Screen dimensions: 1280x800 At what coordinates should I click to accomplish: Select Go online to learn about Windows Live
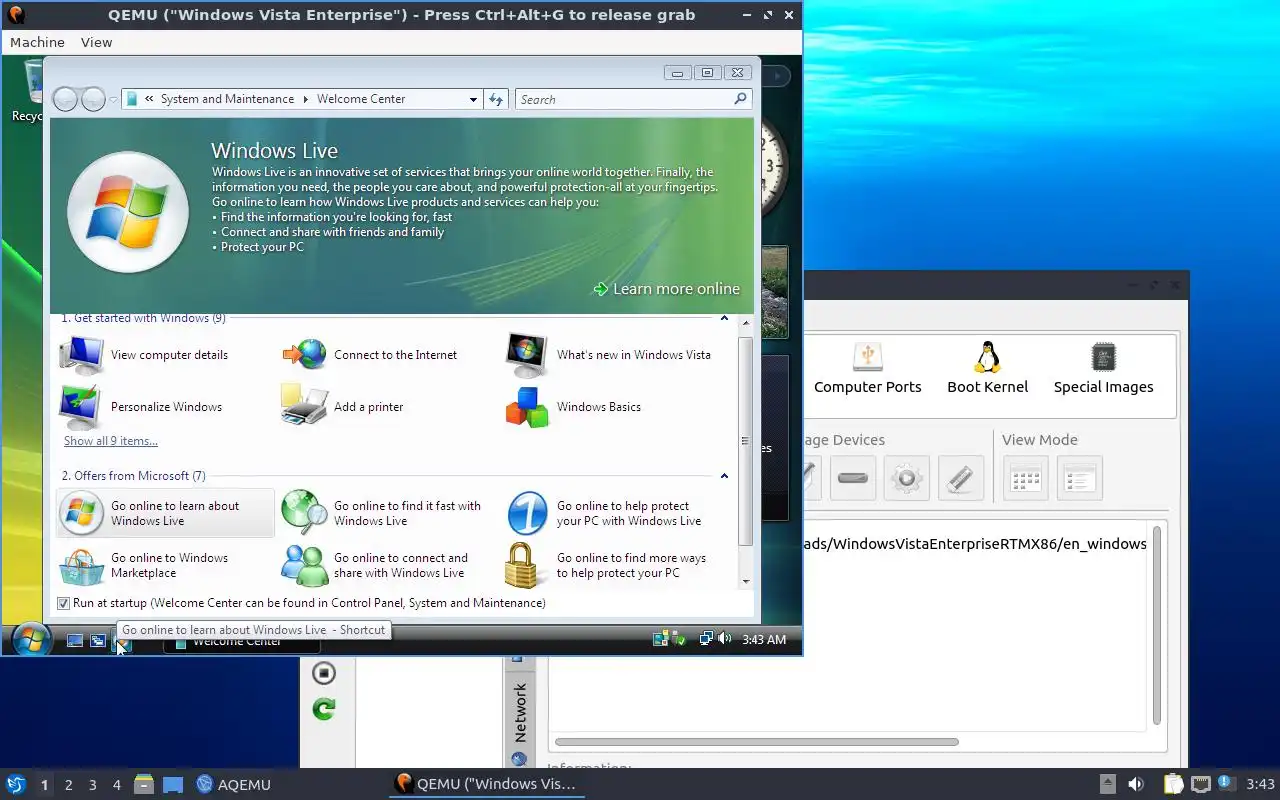(165, 513)
